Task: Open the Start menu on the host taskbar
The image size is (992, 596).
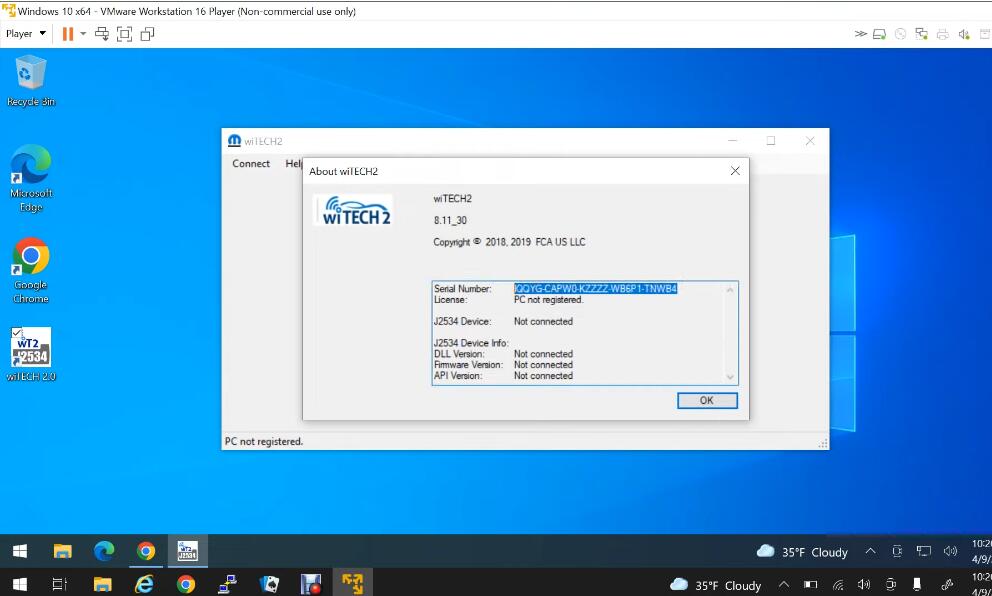Action: (x=20, y=584)
